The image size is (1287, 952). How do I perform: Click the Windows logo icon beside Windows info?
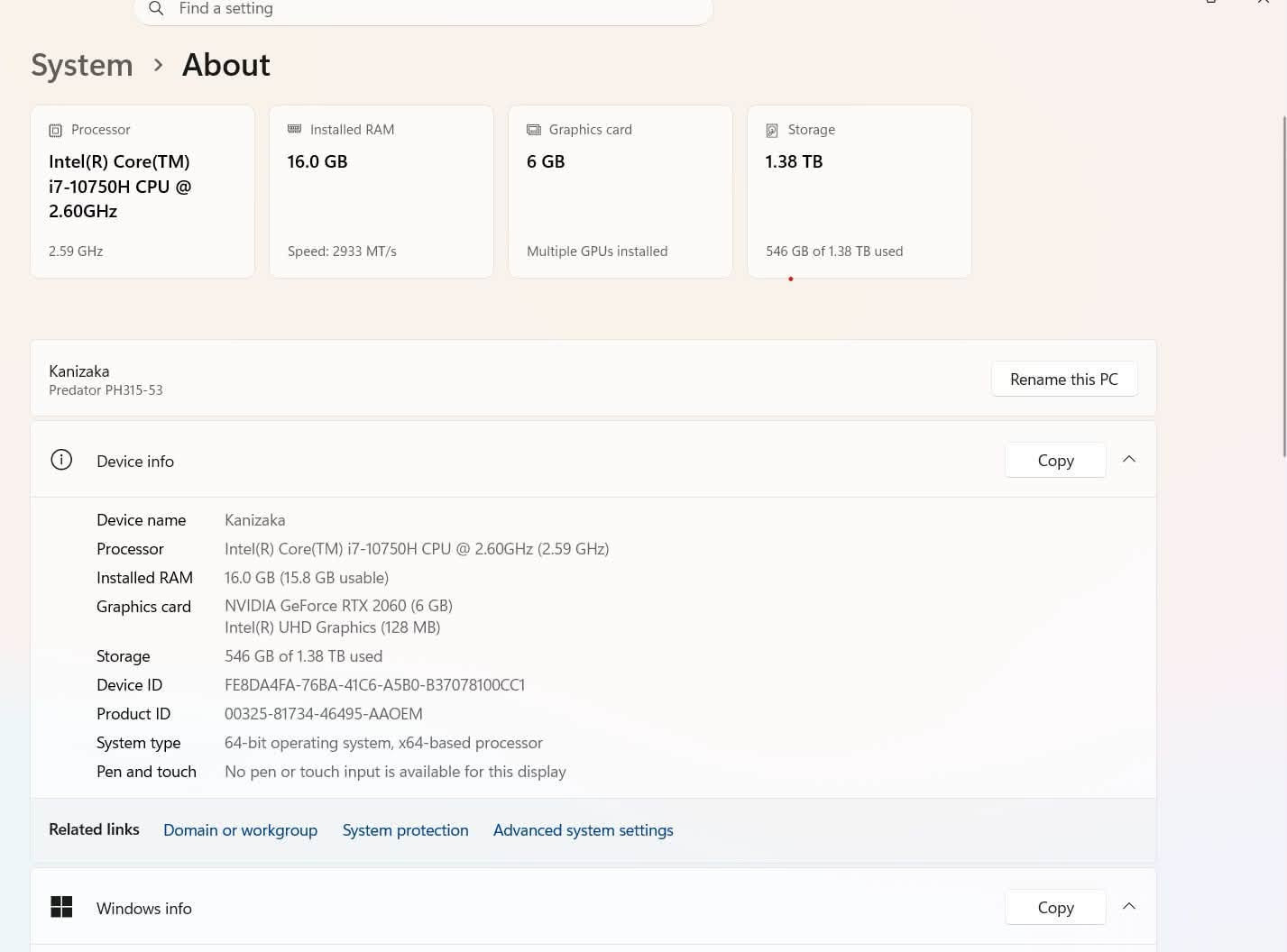click(x=61, y=907)
